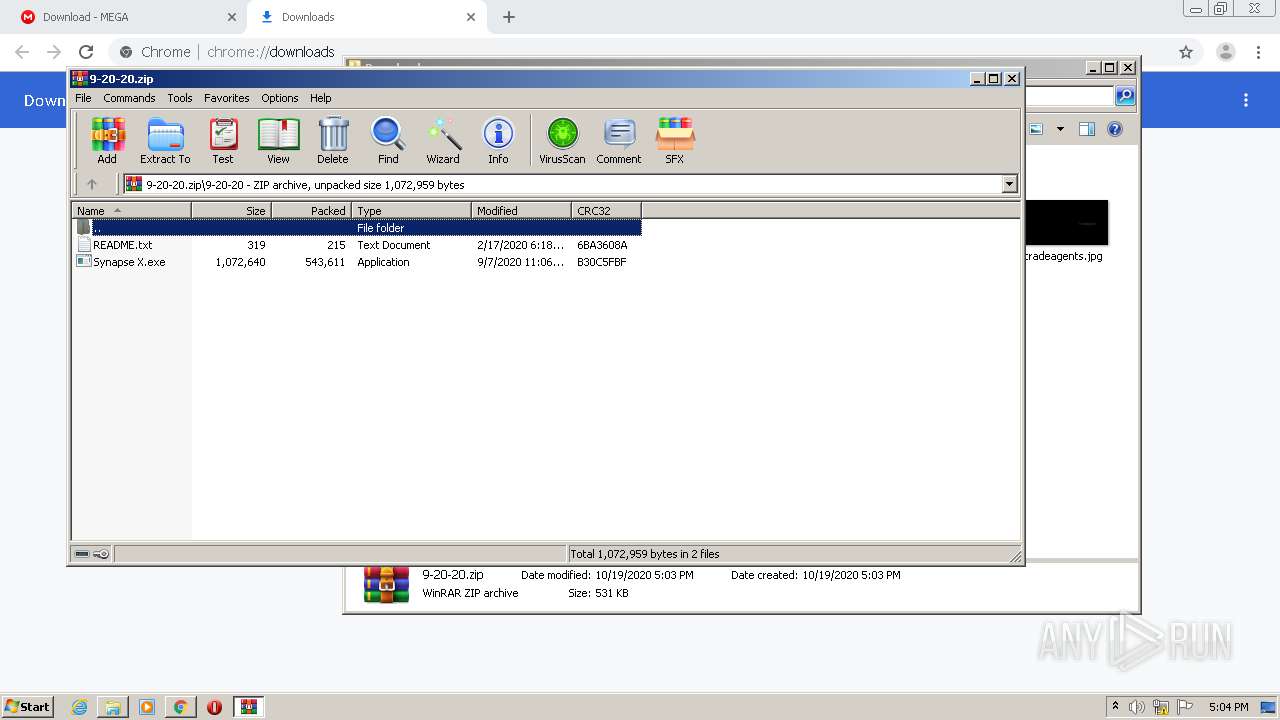
Task: Sort by the Type column header
Action: 411,210
